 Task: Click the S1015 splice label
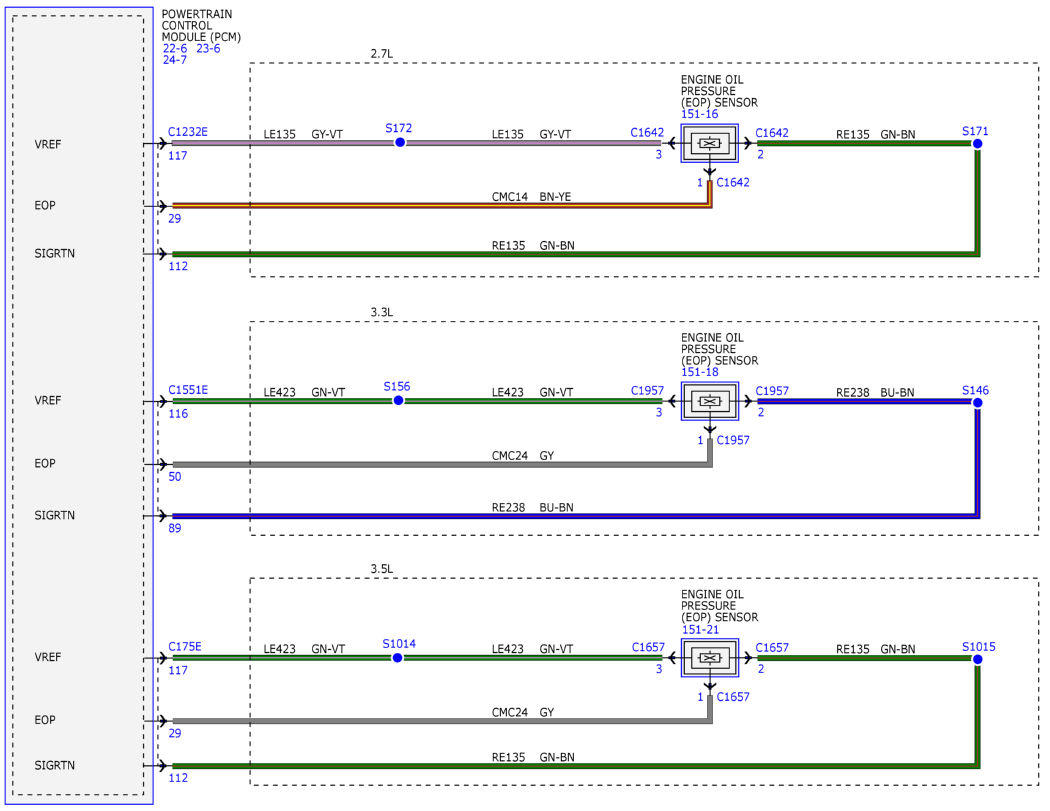coord(978,647)
